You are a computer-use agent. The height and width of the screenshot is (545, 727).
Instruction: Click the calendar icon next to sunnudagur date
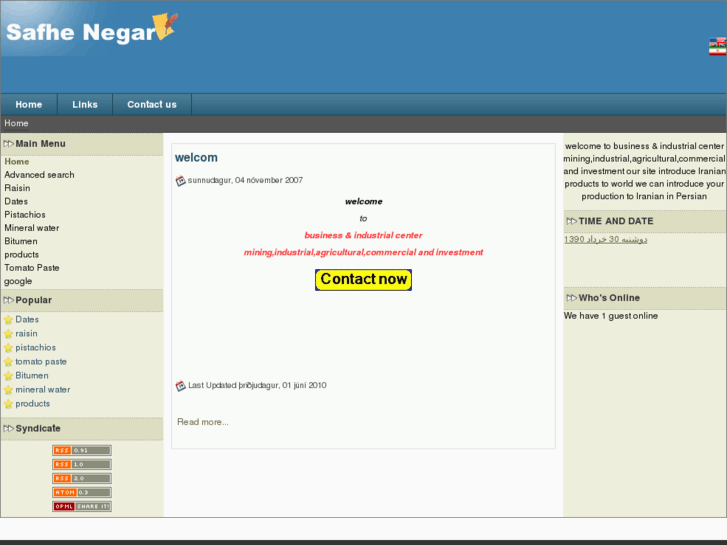pos(181,180)
